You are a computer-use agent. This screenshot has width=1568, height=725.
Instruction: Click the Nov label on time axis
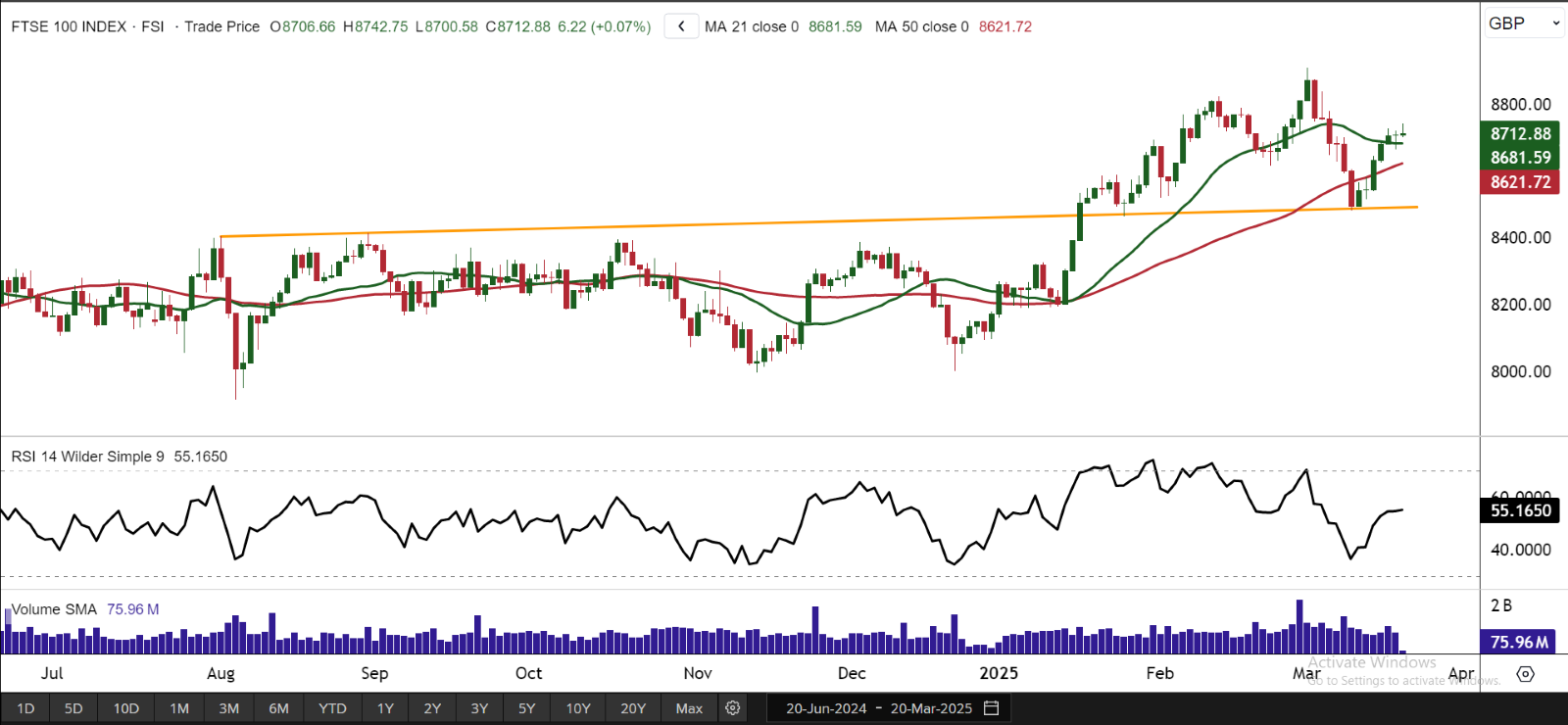click(698, 673)
